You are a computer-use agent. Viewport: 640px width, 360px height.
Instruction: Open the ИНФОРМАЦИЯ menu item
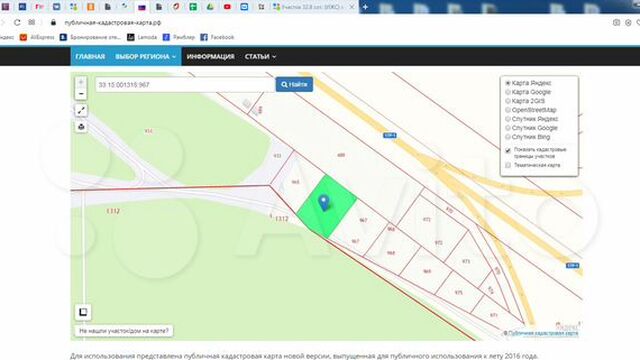[x=211, y=56]
